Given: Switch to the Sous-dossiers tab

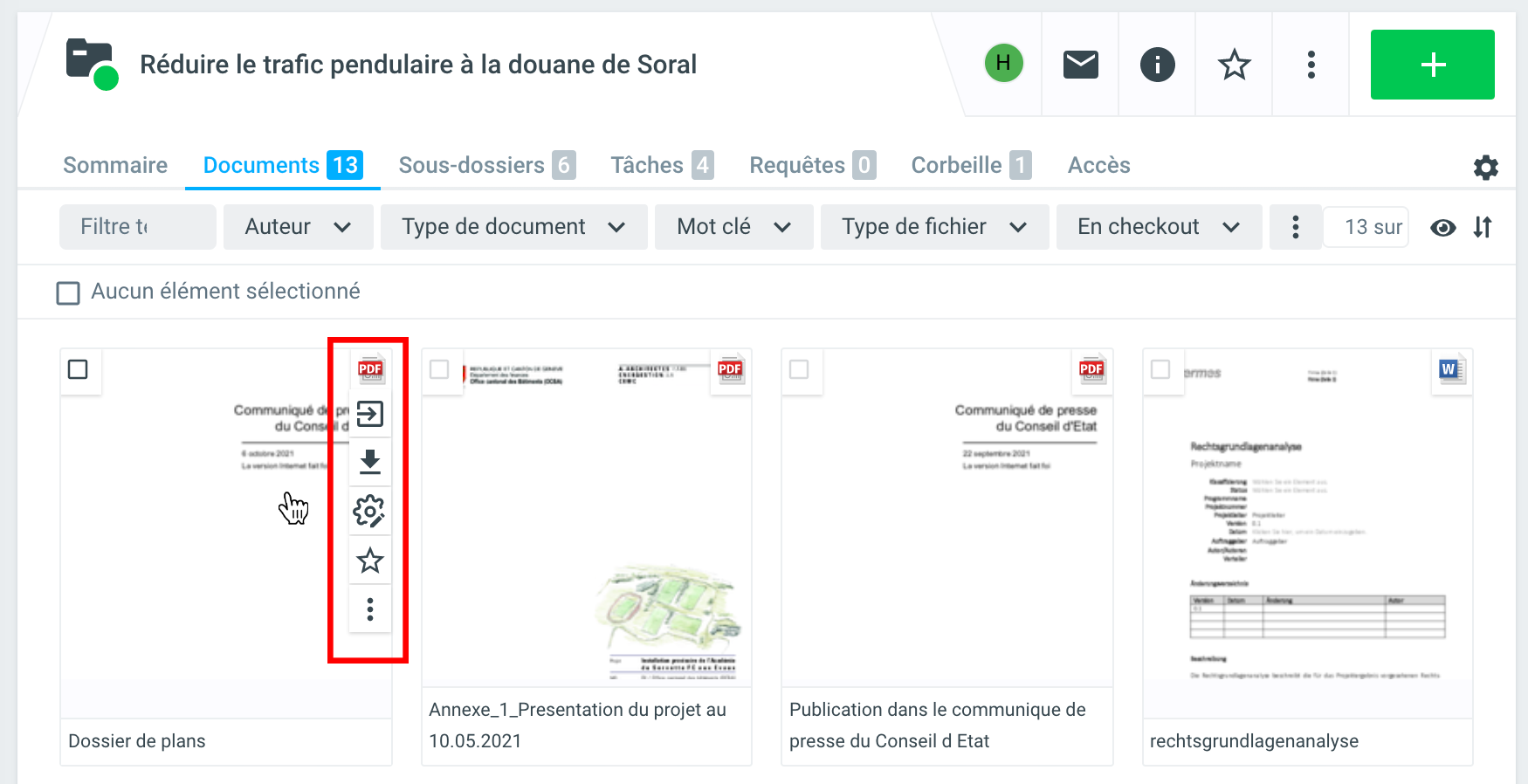Looking at the screenshot, I should [x=486, y=165].
